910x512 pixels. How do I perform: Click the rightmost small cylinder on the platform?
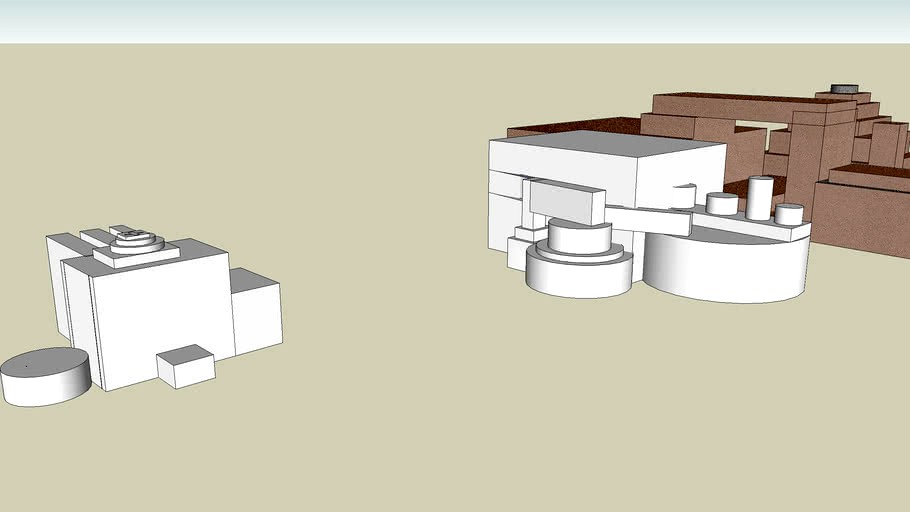(789, 214)
